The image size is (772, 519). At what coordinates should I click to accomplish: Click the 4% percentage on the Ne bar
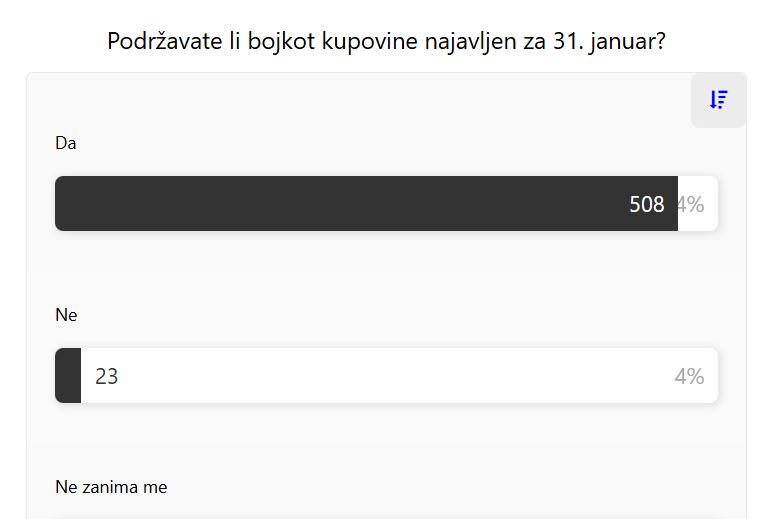[689, 377]
